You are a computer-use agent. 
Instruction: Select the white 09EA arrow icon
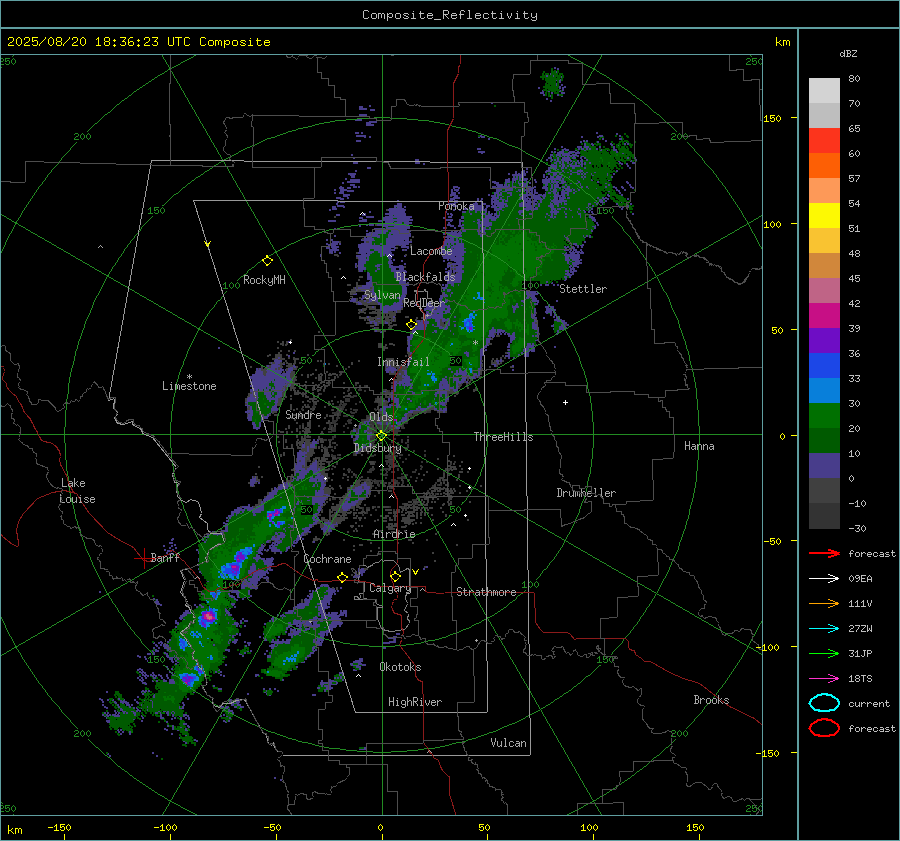pos(824,578)
